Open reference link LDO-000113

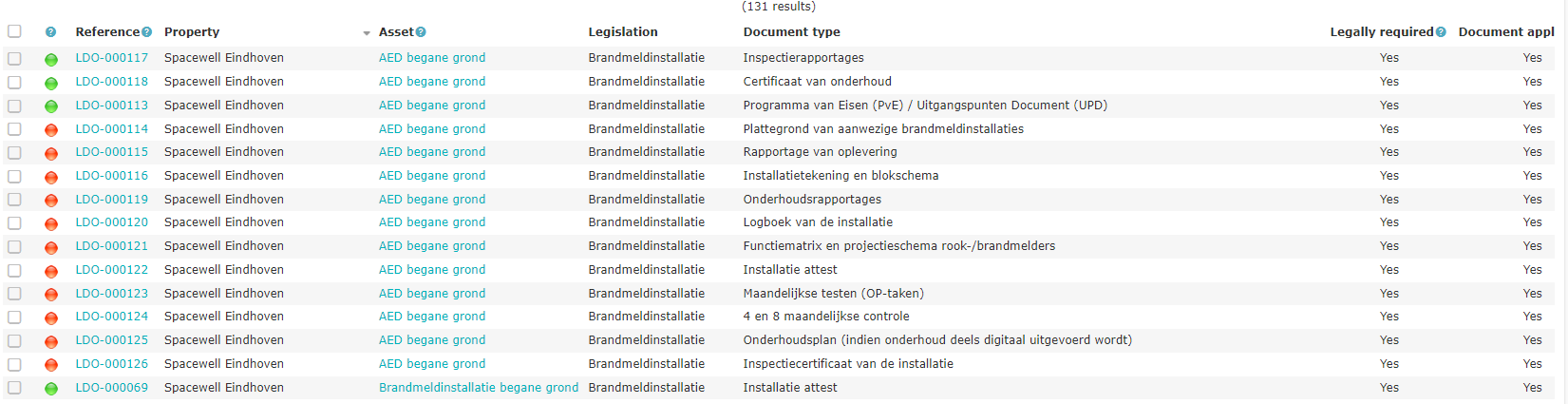tap(112, 106)
